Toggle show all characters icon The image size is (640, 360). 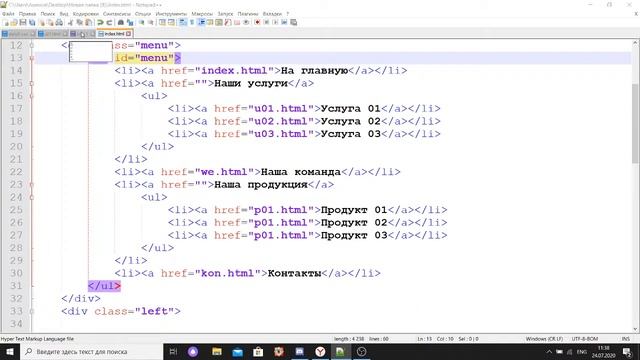(x=191, y=22)
